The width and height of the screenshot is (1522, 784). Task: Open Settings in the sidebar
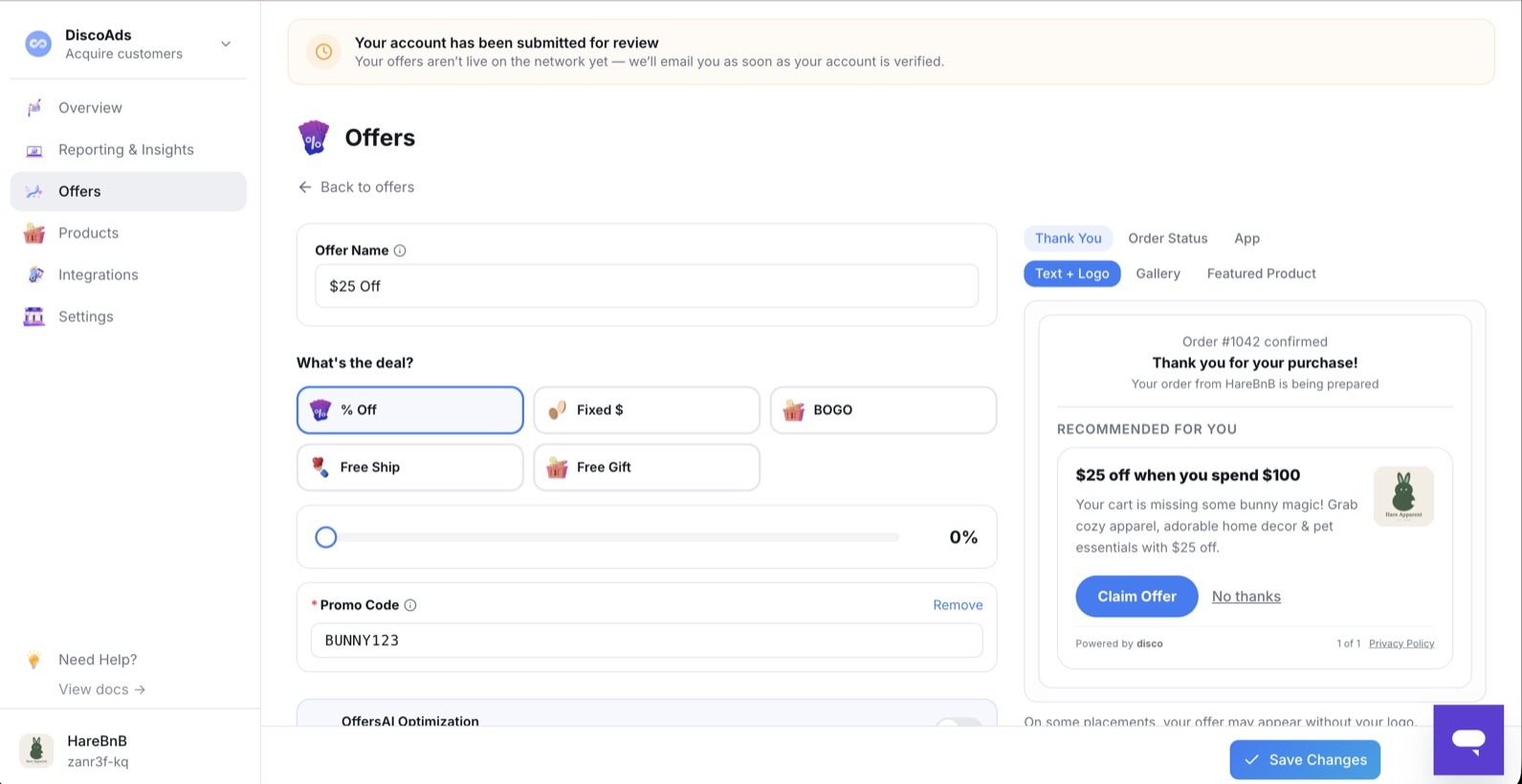[128, 316]
